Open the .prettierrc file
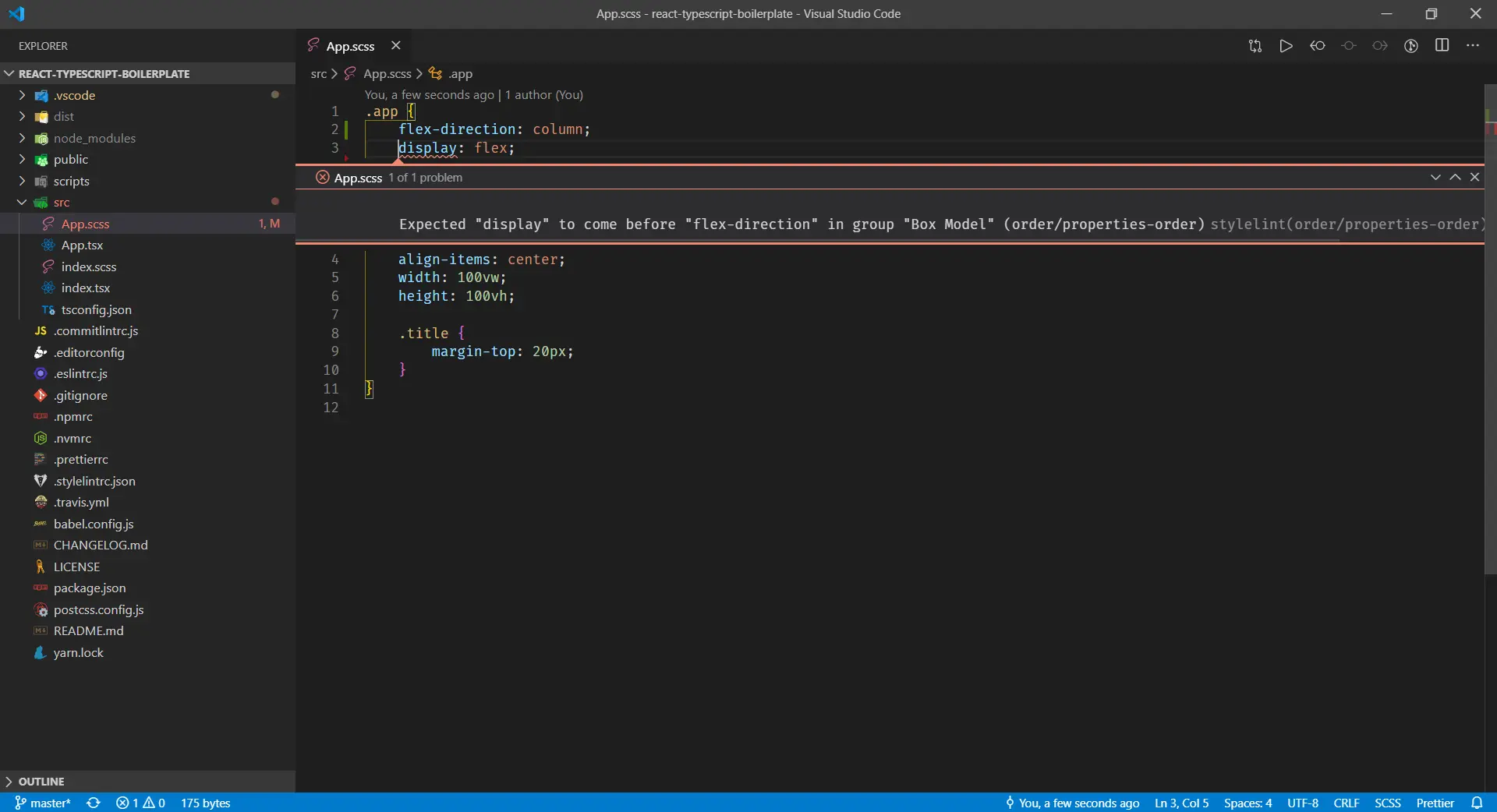1497x812 pixels. [x=147, y=459]
